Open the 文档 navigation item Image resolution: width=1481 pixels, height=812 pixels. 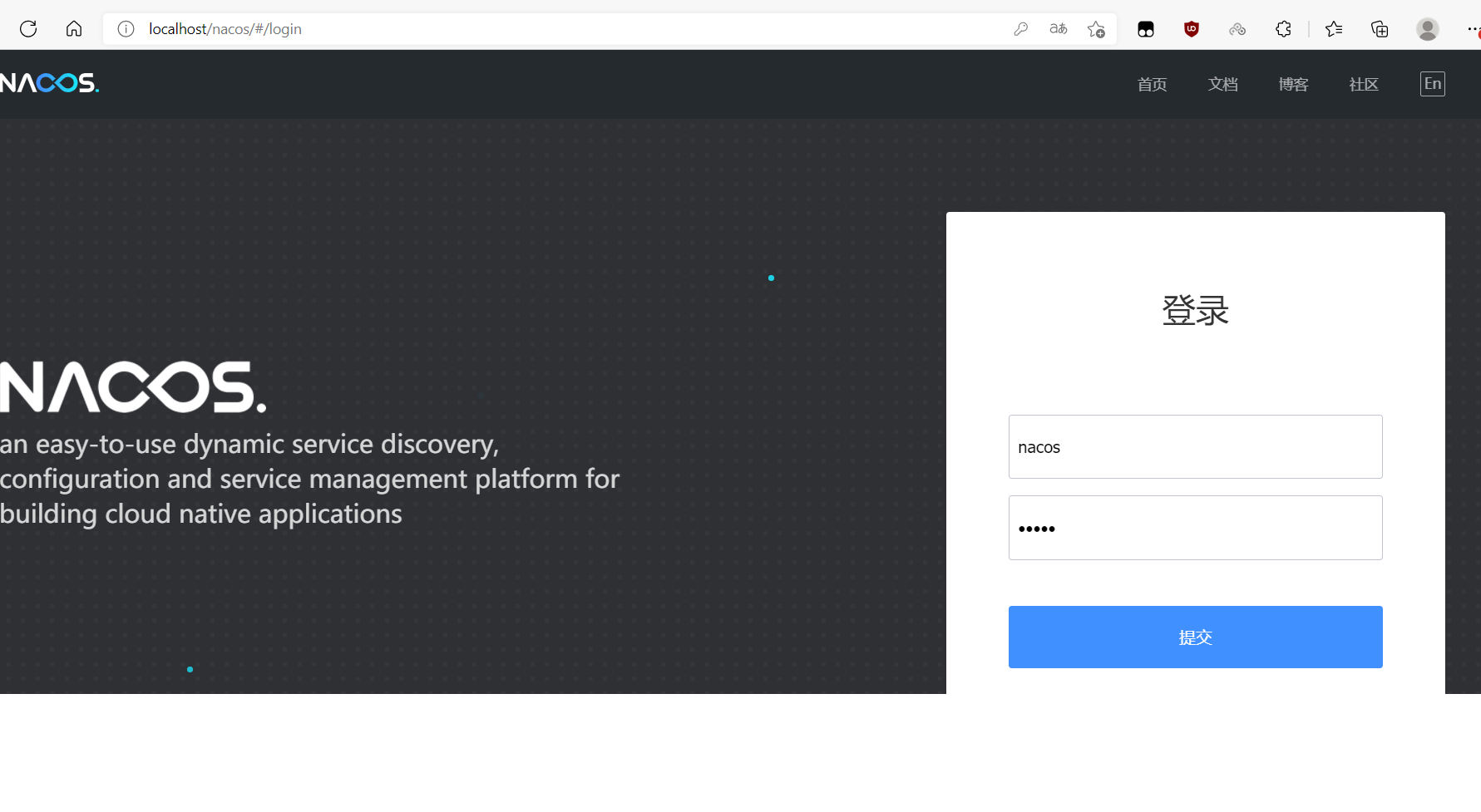(1222, 84)
